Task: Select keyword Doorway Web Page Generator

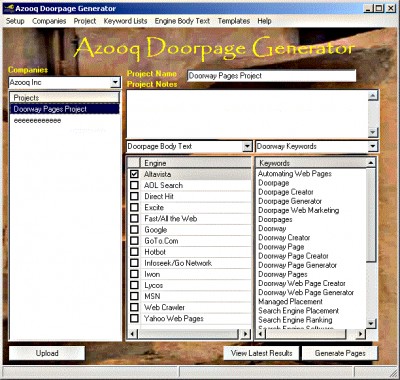Action: tap(306, 292)
